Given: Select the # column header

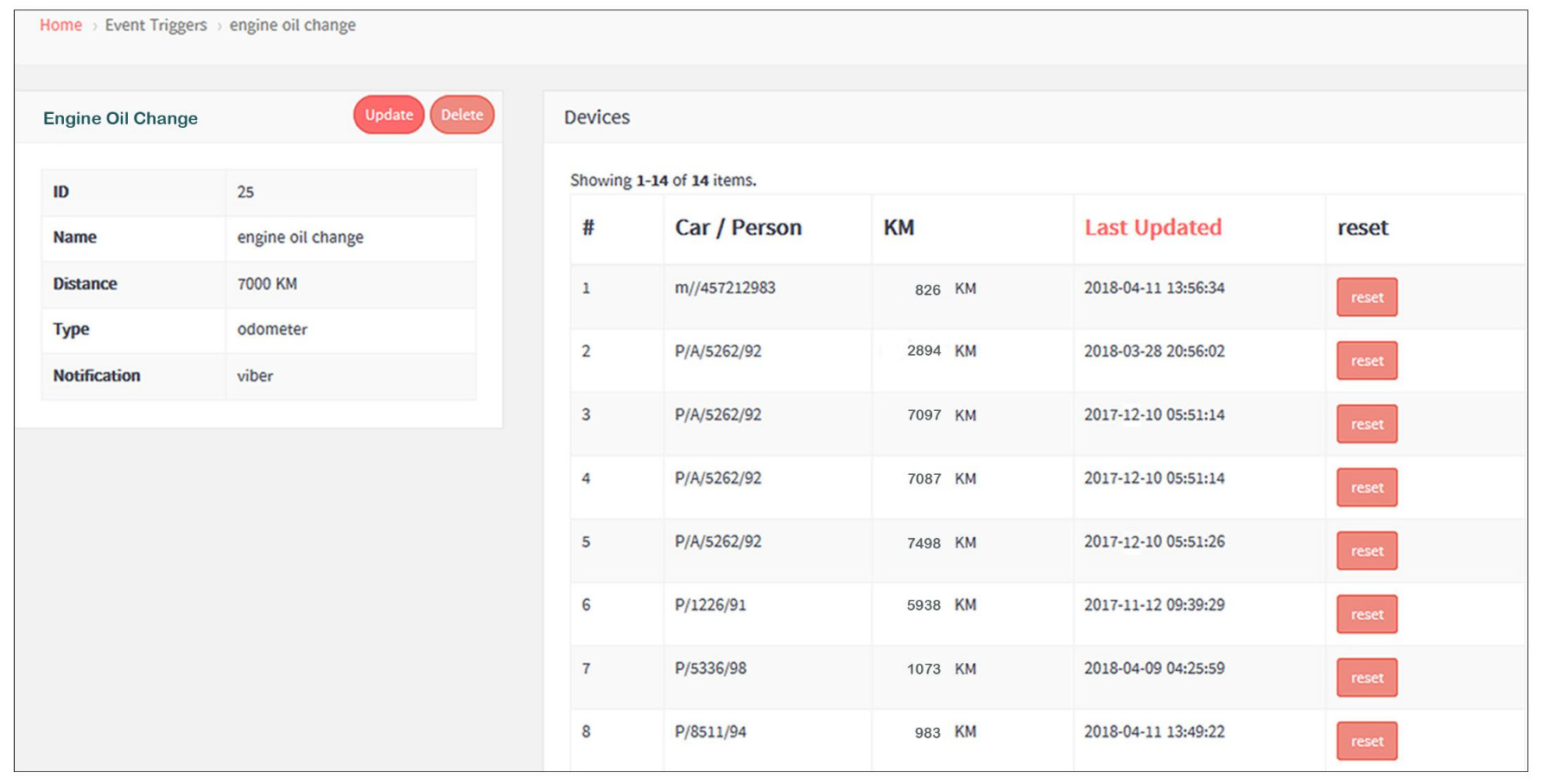Looking at the screenshot, I should point(588,228).
